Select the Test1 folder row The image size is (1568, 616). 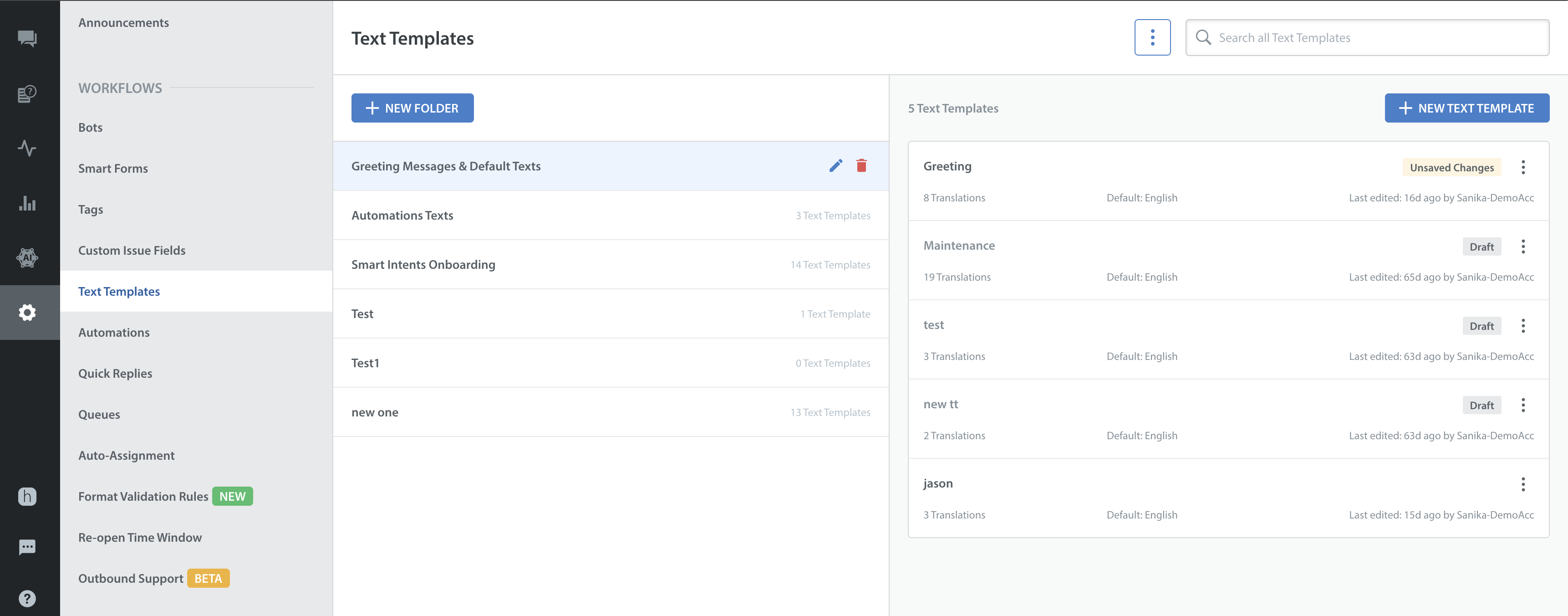click(611, 363)
